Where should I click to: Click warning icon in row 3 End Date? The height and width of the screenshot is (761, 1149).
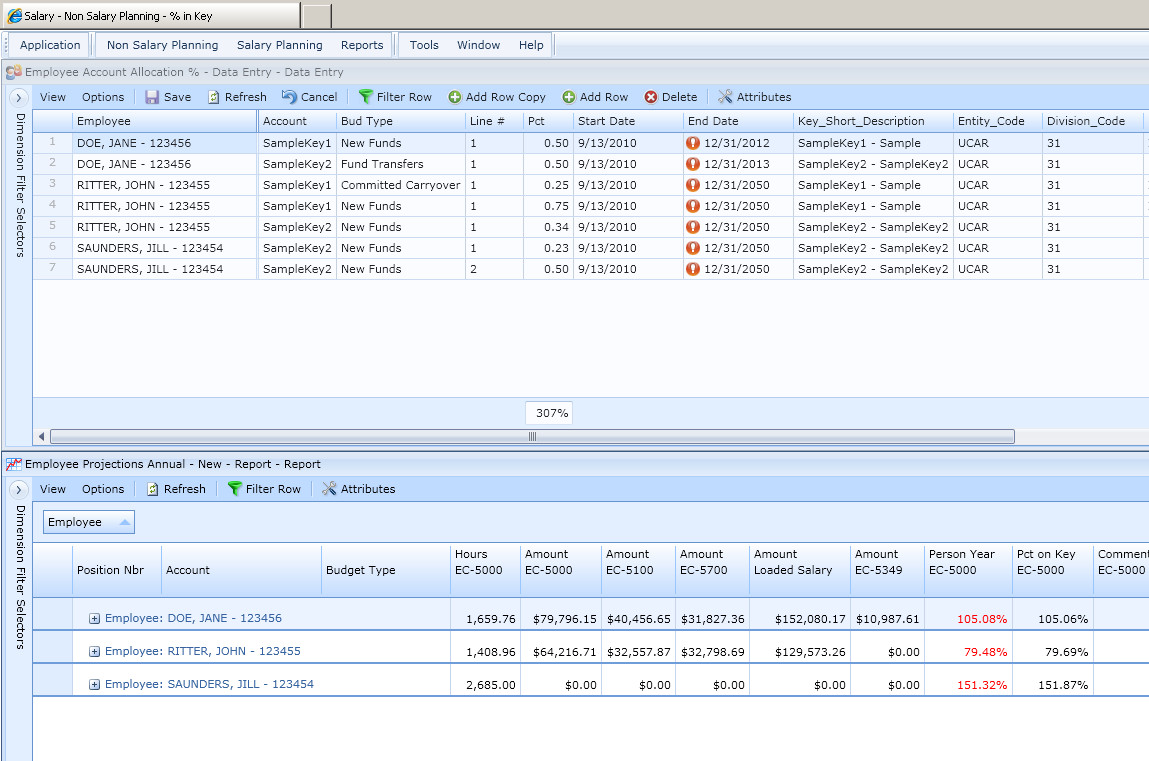692,185
